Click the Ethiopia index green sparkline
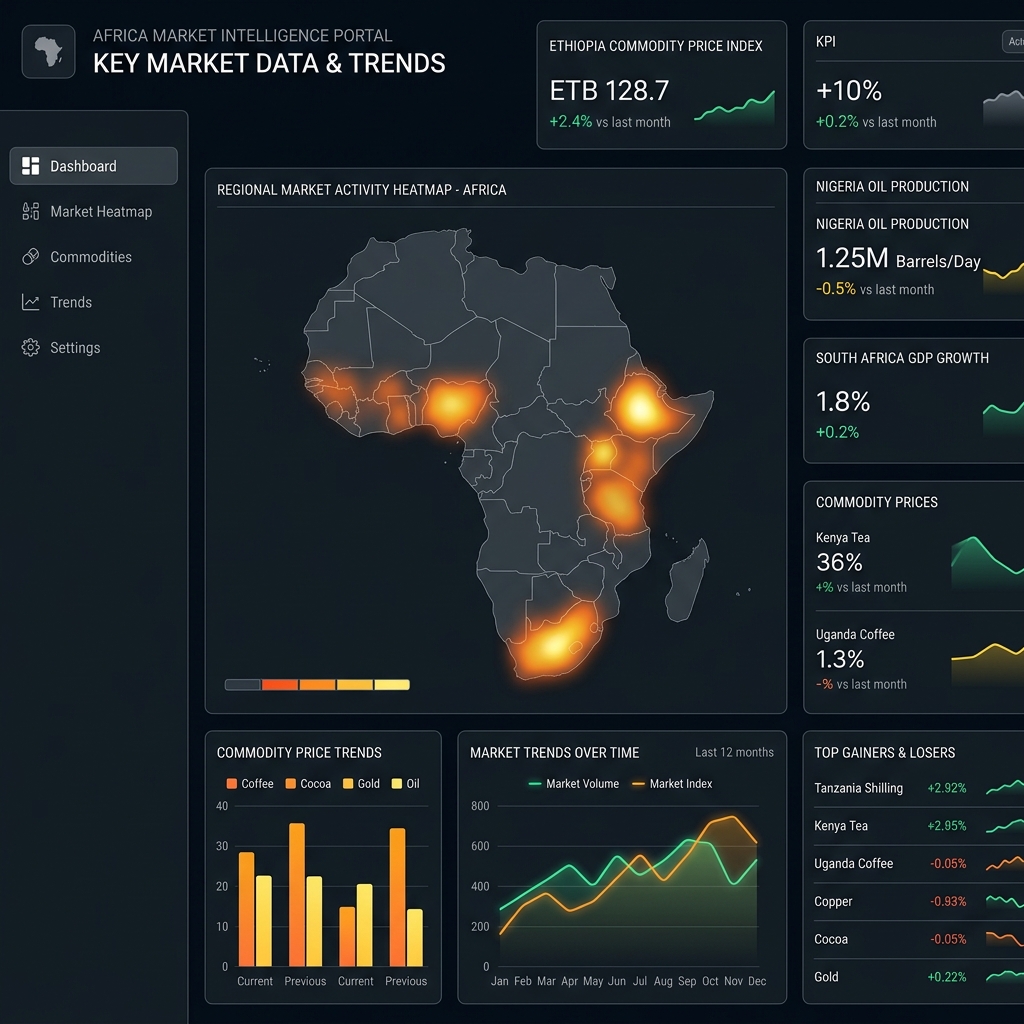1024x1024 pixels. pyautogui.click(x=734, y=106)
